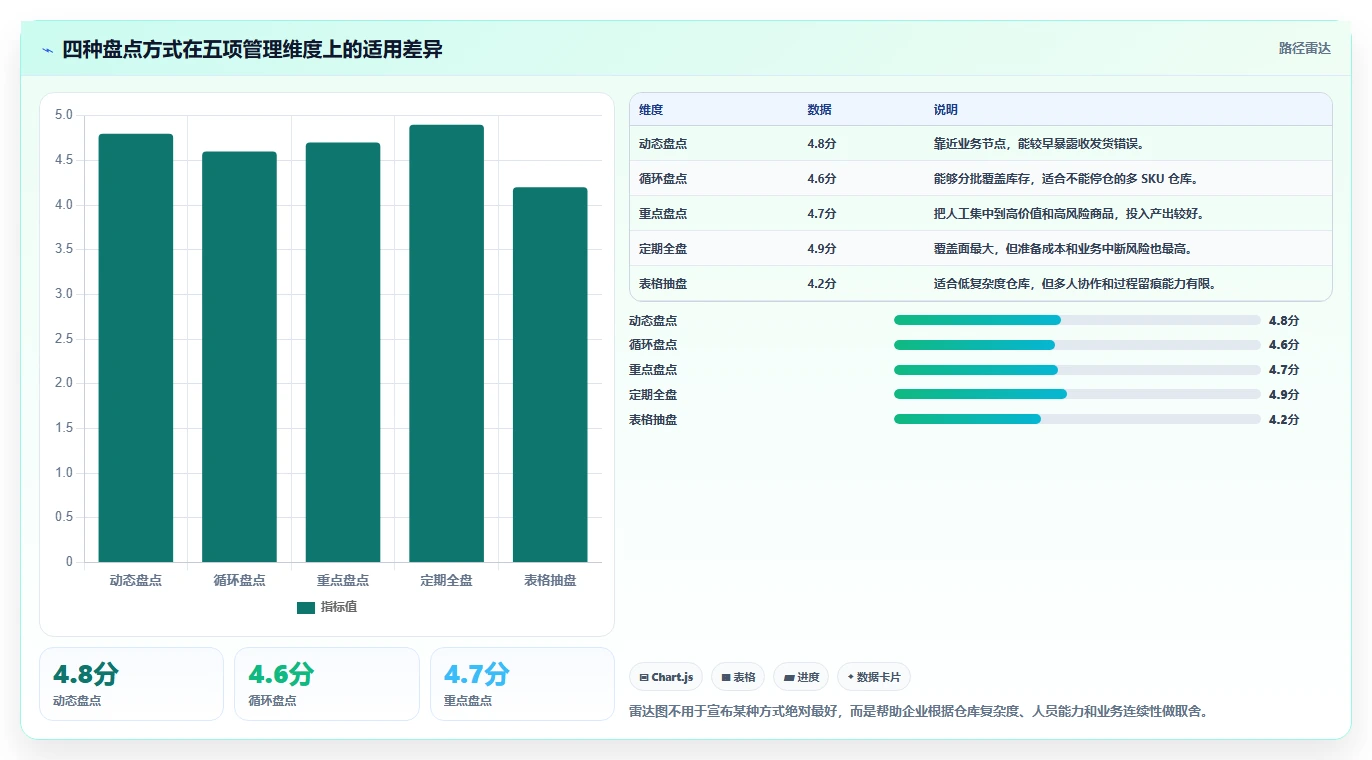1372x760 pixels.
Task: Click the 定期全盘 bar in chart
Action: click(x=446, y=343)
